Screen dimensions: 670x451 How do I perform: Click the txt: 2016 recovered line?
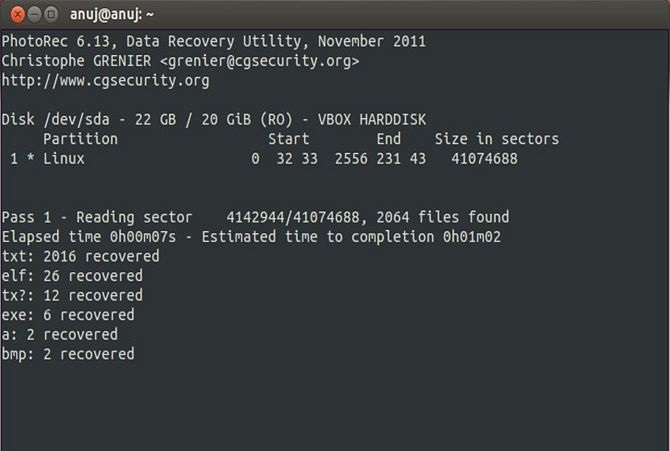80,256
